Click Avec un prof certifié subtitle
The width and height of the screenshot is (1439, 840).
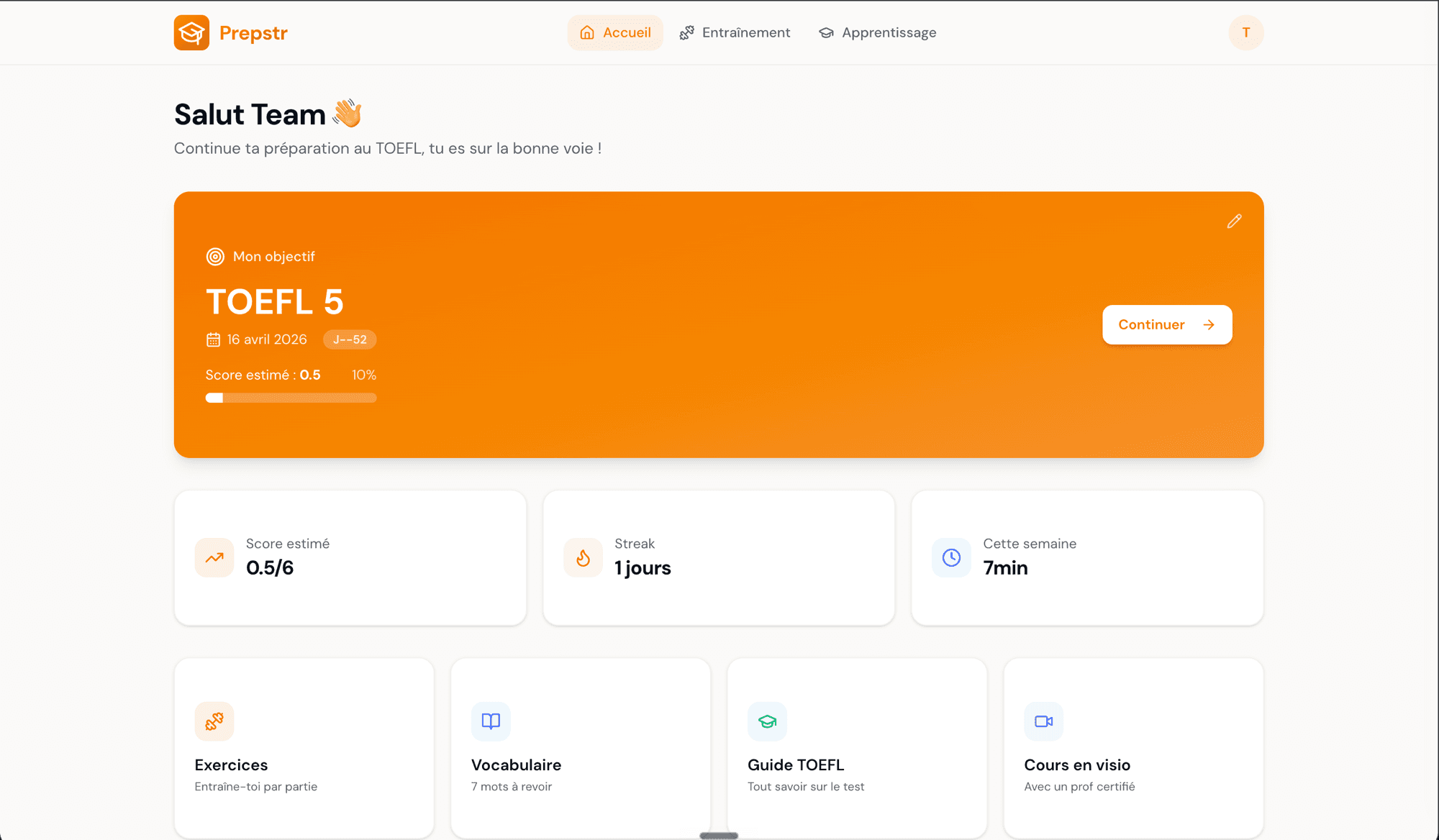pyautogui.click(x=1080, y=787)
